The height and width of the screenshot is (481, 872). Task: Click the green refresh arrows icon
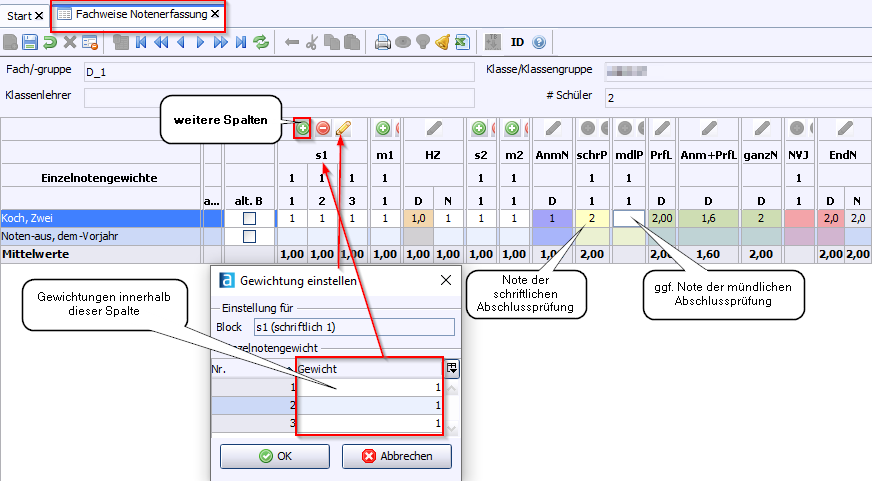point(261,42)
